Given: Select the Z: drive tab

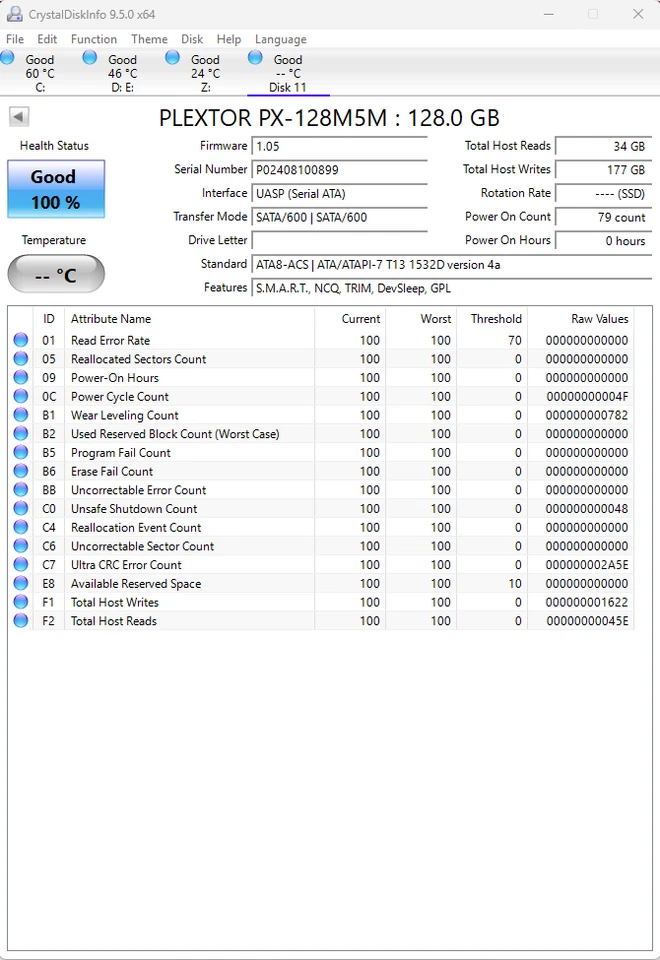Looking at the screenshot, I should [205, 73].
